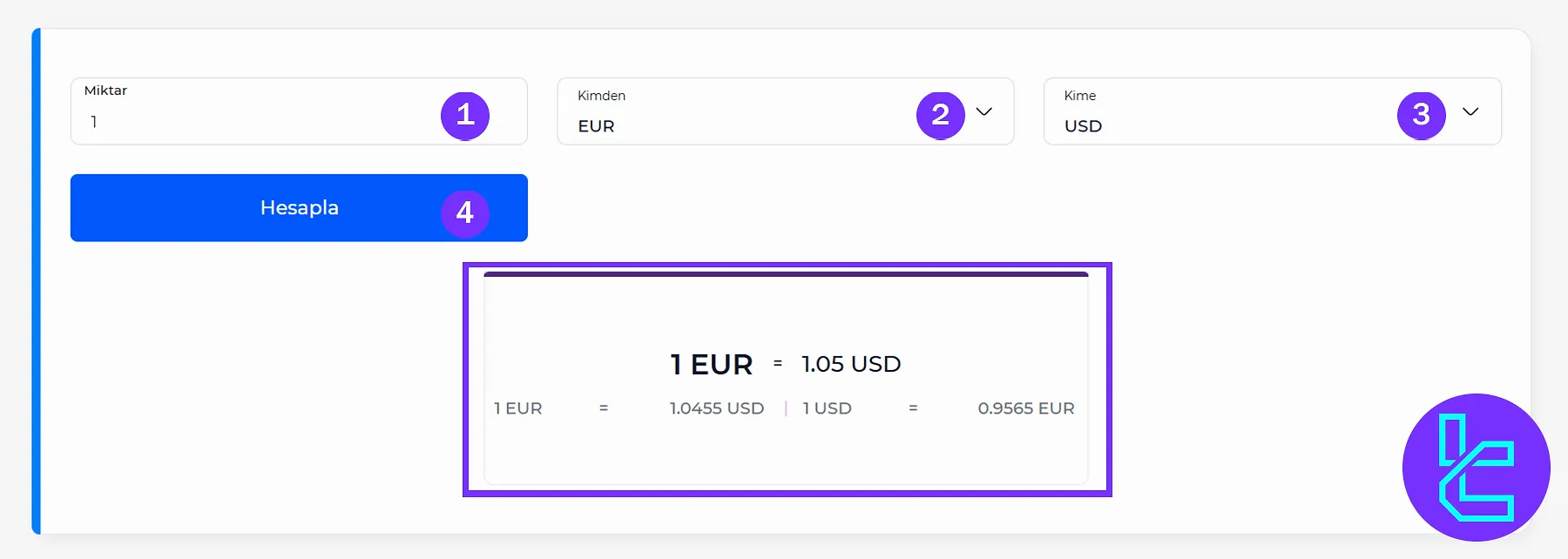Click the purple step badge numbered 3
The width and height of the screenshot is (1568, 559).
pyautogui.click(x=1420, y=114)
